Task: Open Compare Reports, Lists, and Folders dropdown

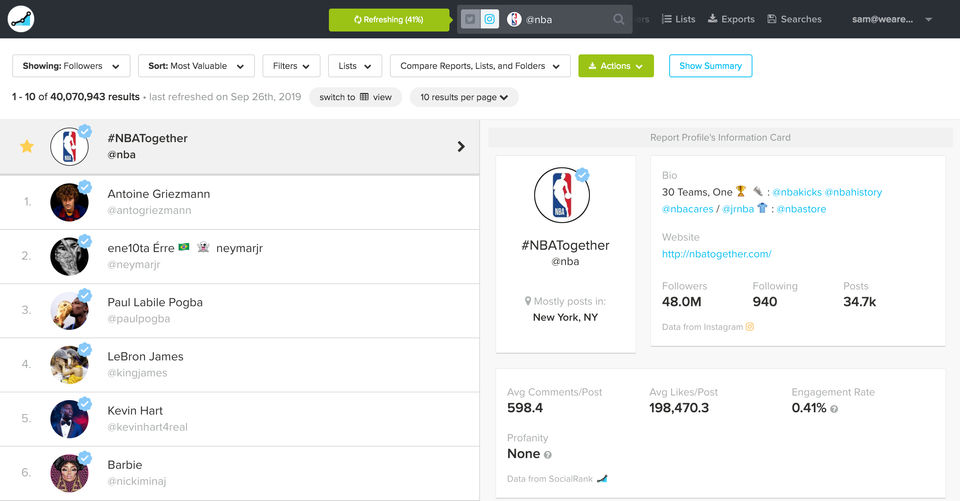Action: [480, 66]
